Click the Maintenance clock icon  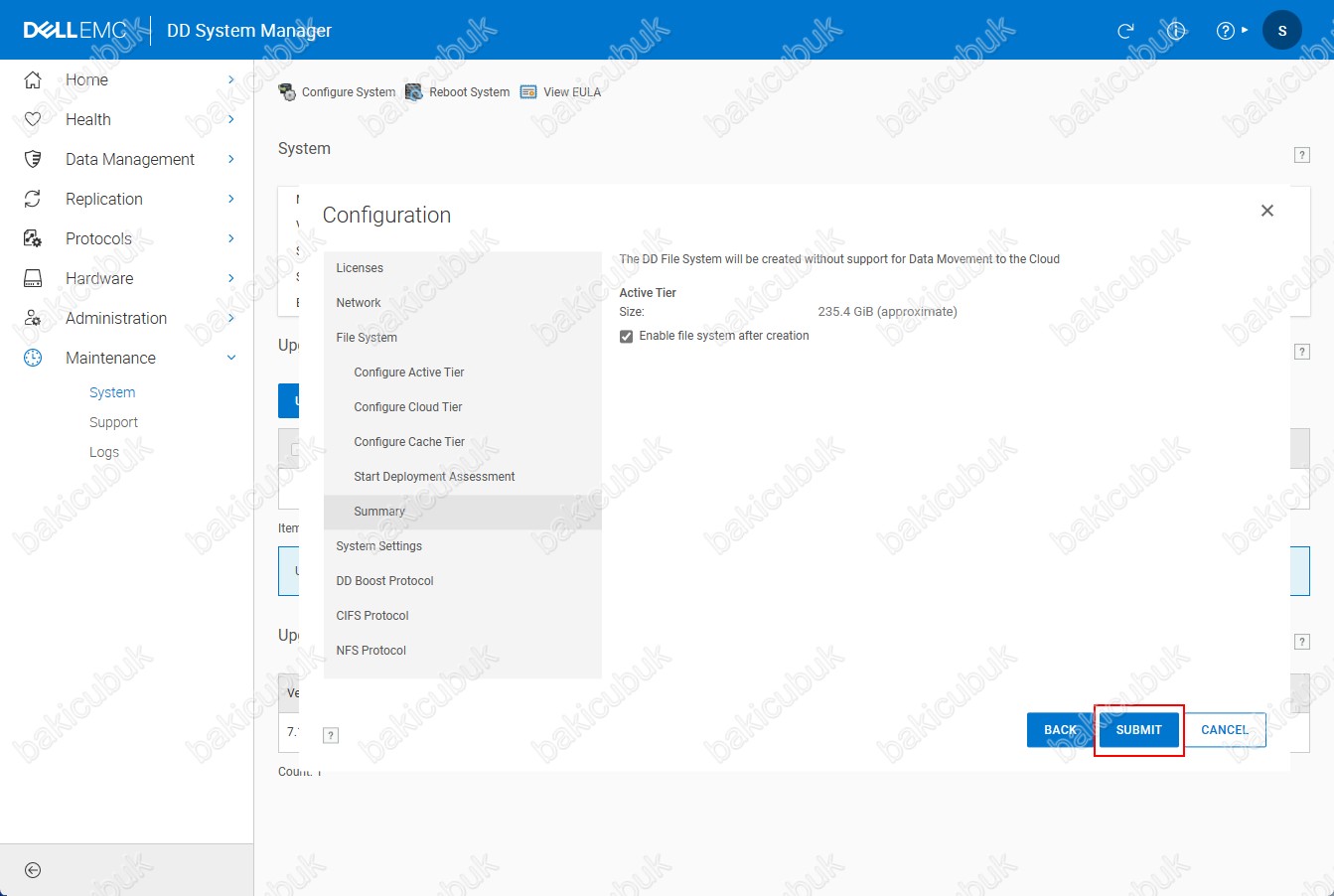[33, 358]
